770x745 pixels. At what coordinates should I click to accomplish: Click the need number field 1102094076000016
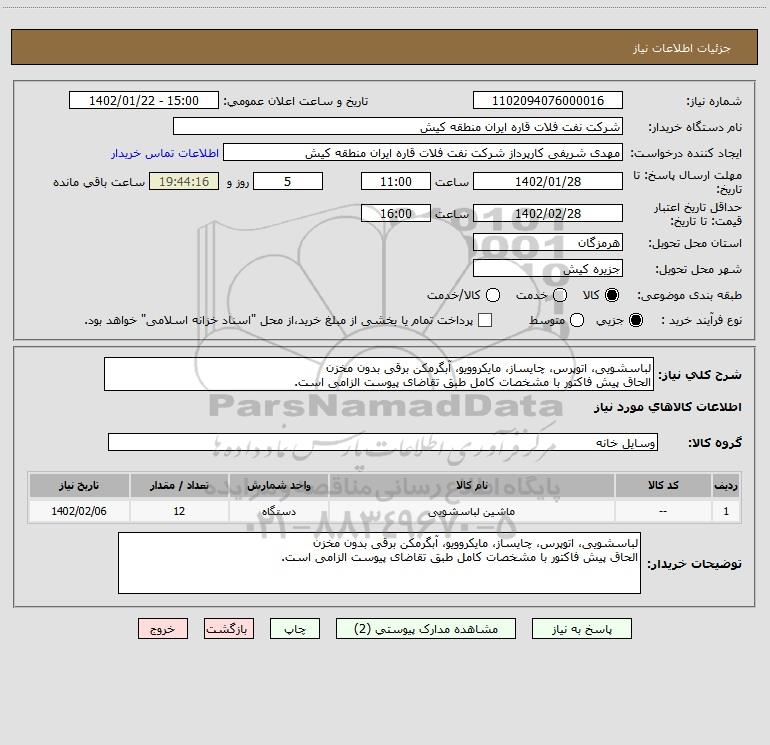coord(548,100)
